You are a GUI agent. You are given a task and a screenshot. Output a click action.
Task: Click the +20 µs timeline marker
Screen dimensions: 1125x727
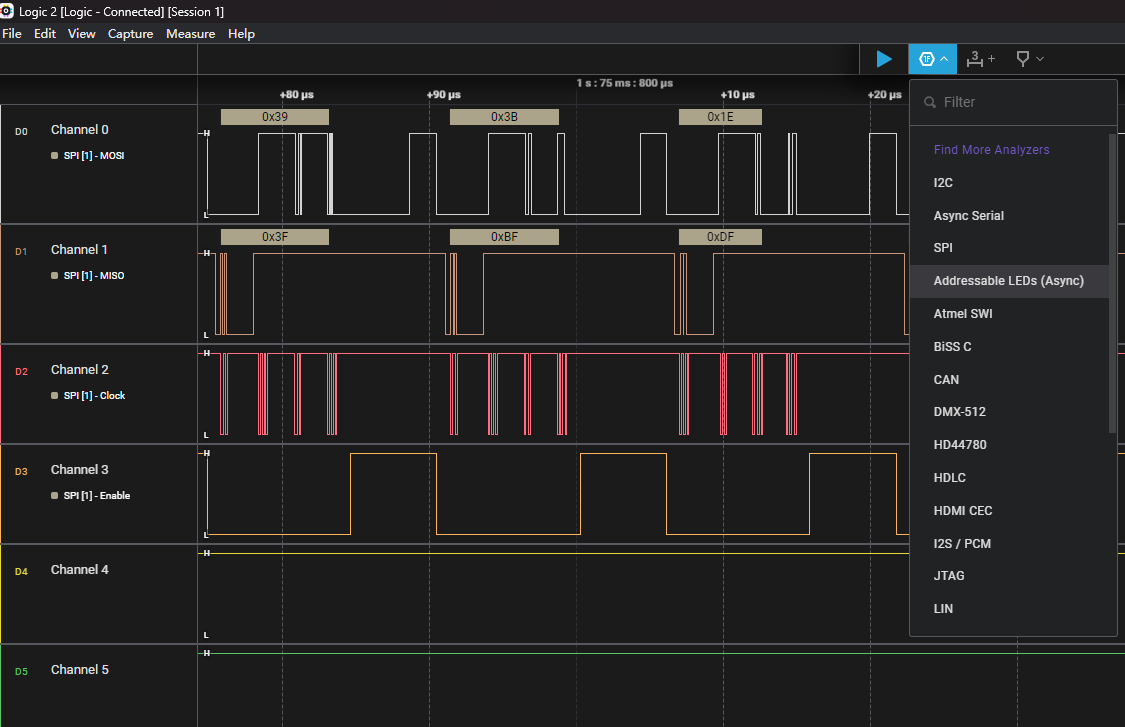[x=885, y=95]
